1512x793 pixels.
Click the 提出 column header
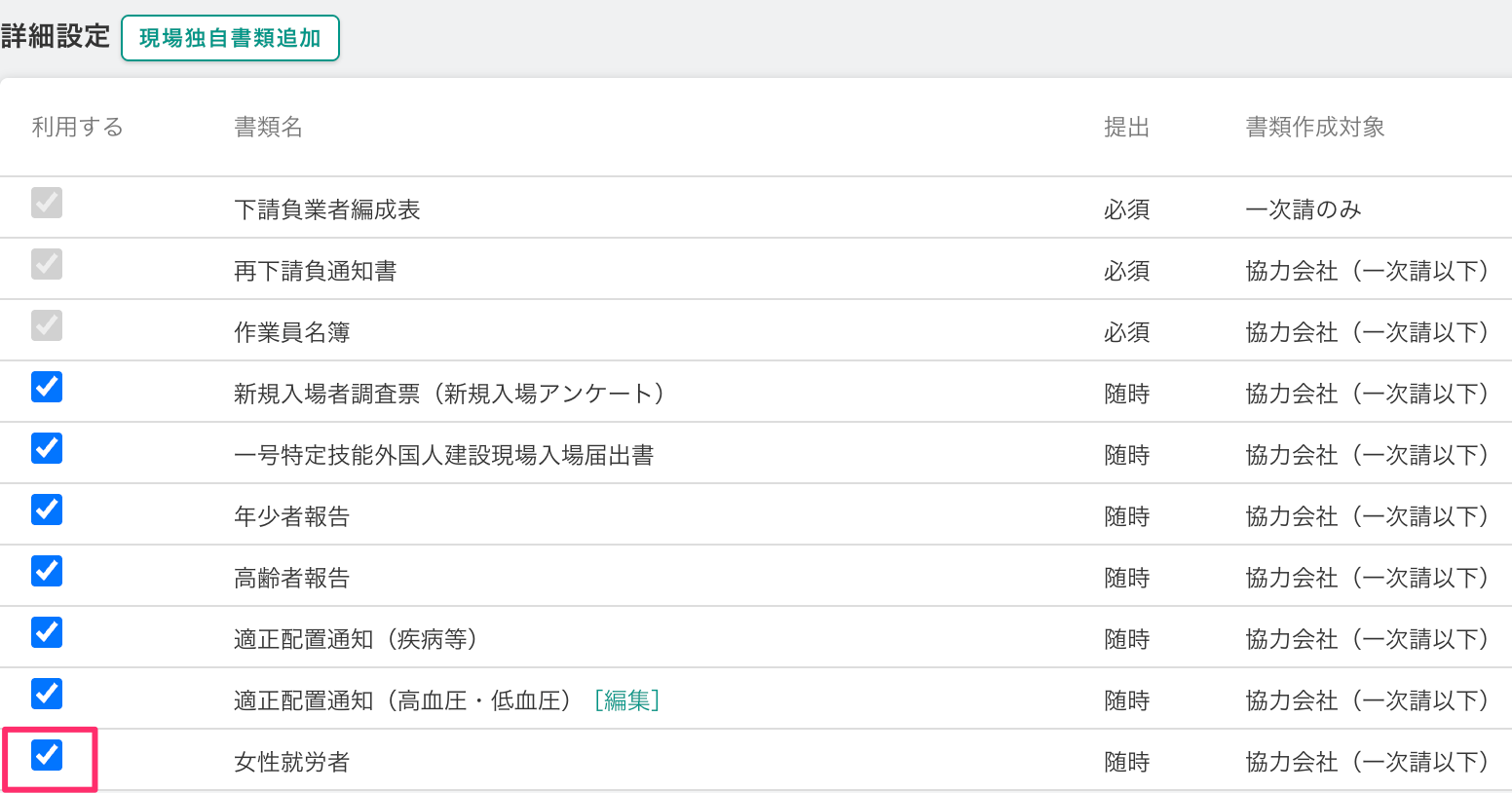(x=1126, y=127)
